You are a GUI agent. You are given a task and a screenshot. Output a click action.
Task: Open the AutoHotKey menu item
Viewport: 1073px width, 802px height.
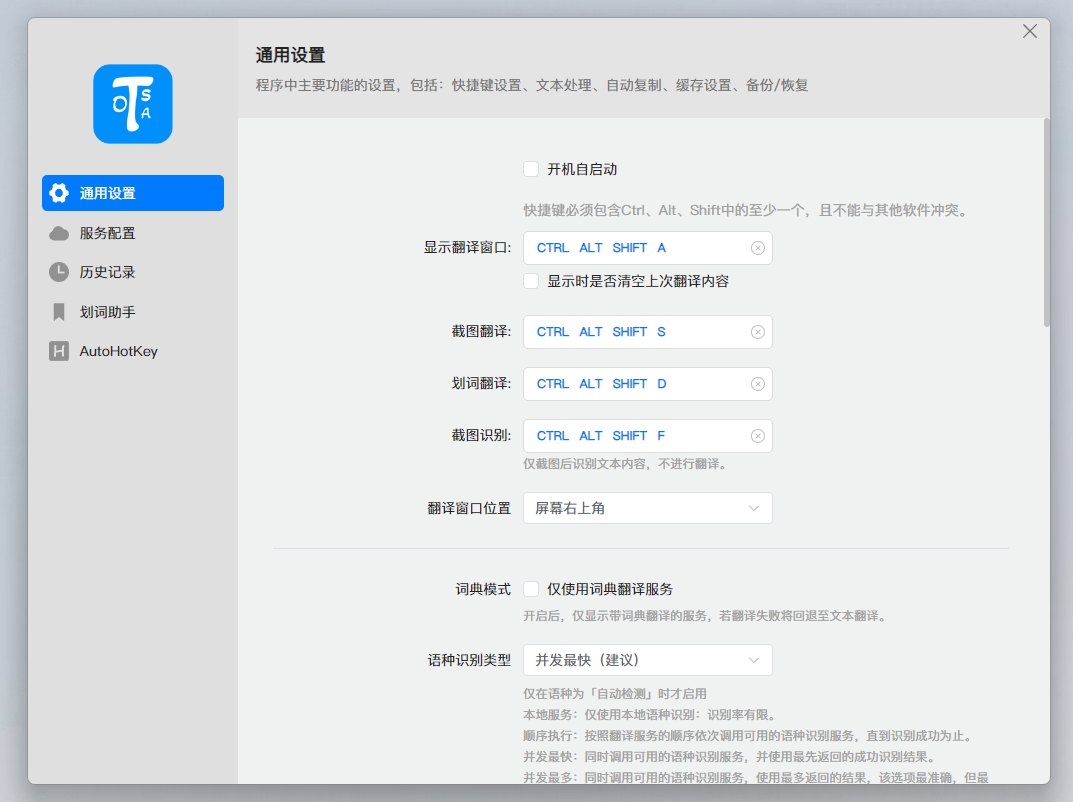(133, 351)
